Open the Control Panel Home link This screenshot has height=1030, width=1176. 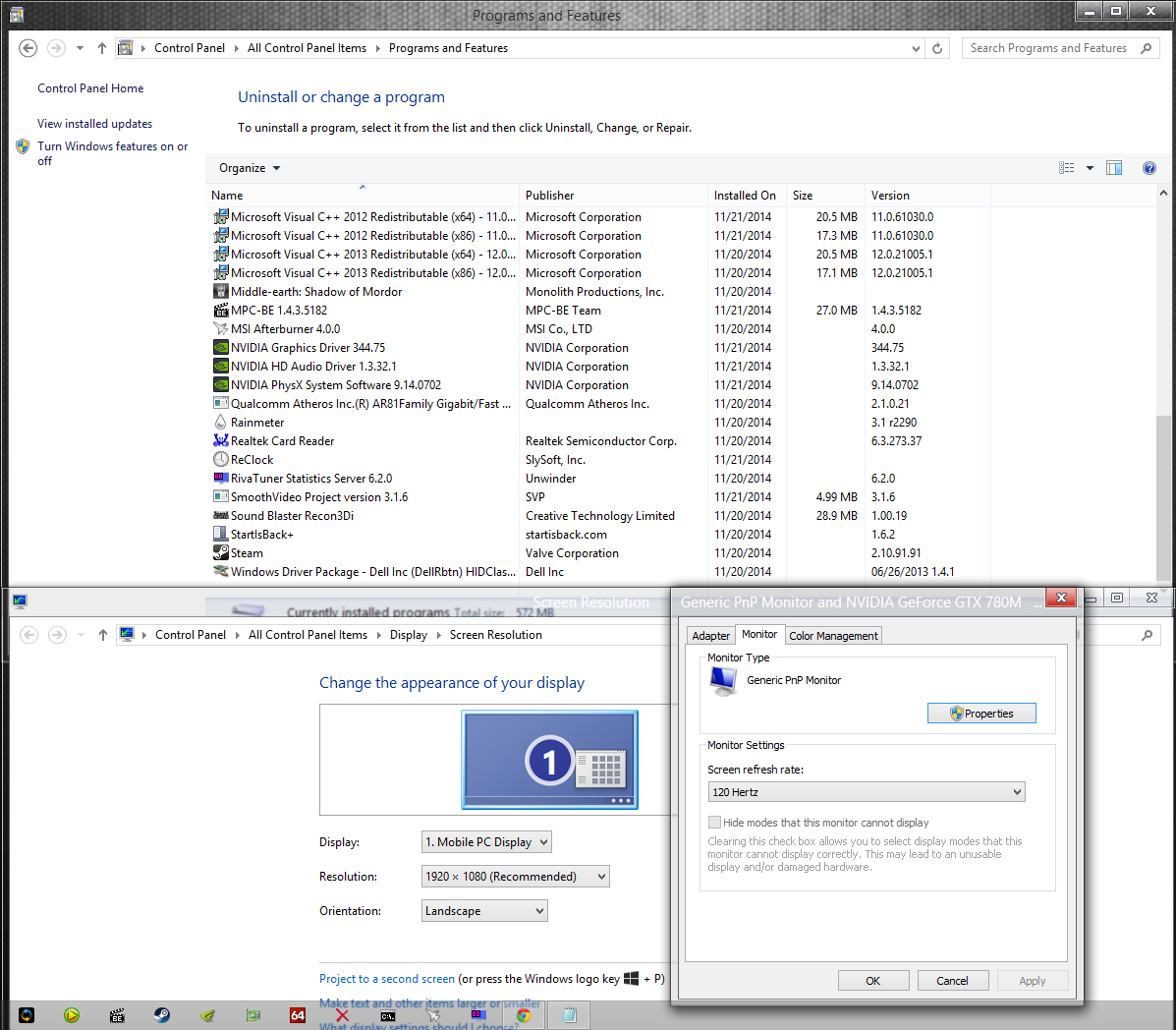[90, 87]
